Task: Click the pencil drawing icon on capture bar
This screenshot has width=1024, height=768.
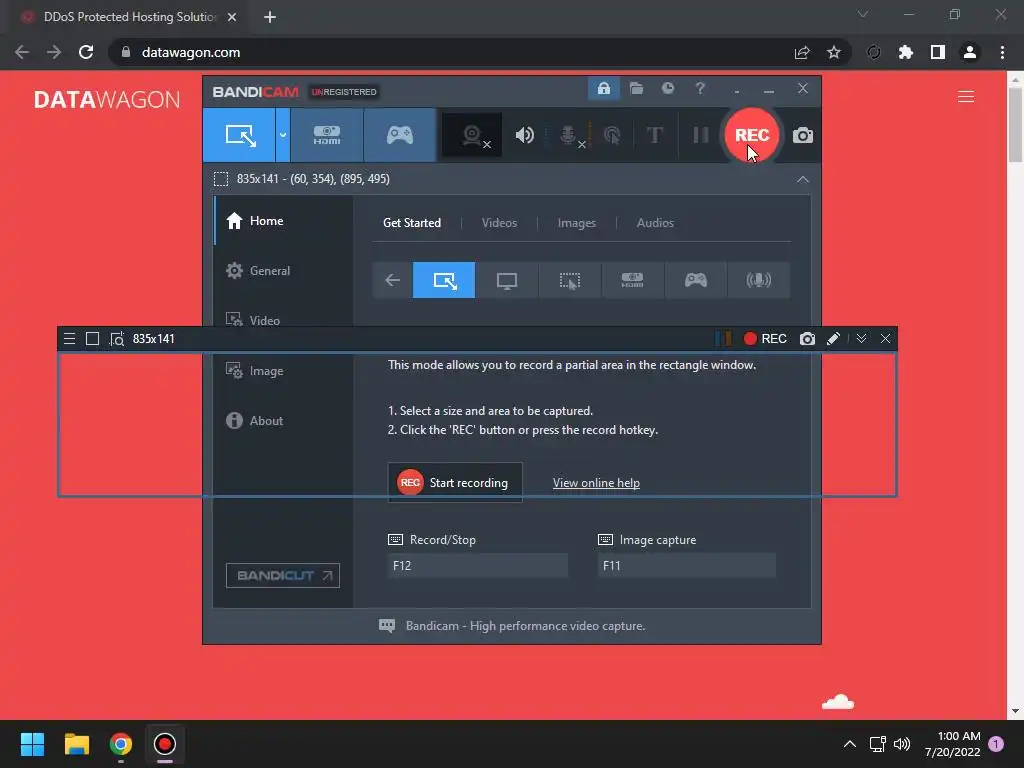Action: tap(833, 338)
